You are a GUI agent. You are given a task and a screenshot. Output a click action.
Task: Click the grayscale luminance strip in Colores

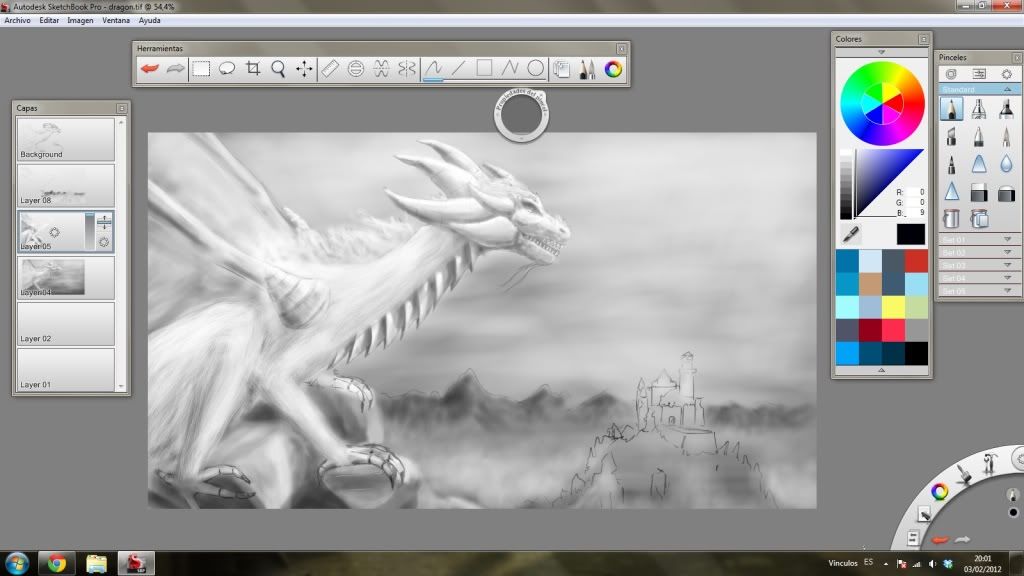pos(846,184)
